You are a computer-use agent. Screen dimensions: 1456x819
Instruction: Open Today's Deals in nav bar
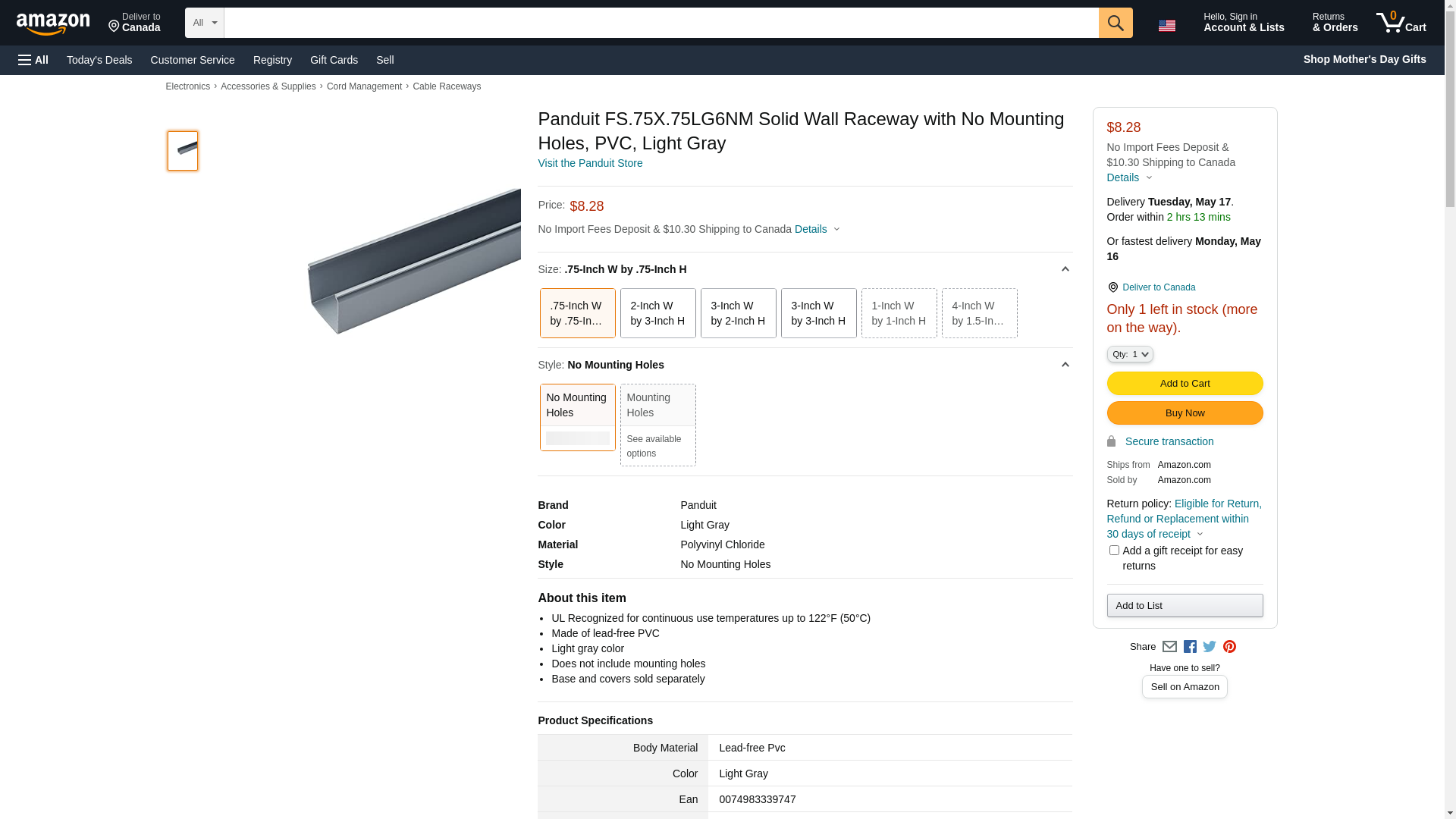[x=99, y=60]
